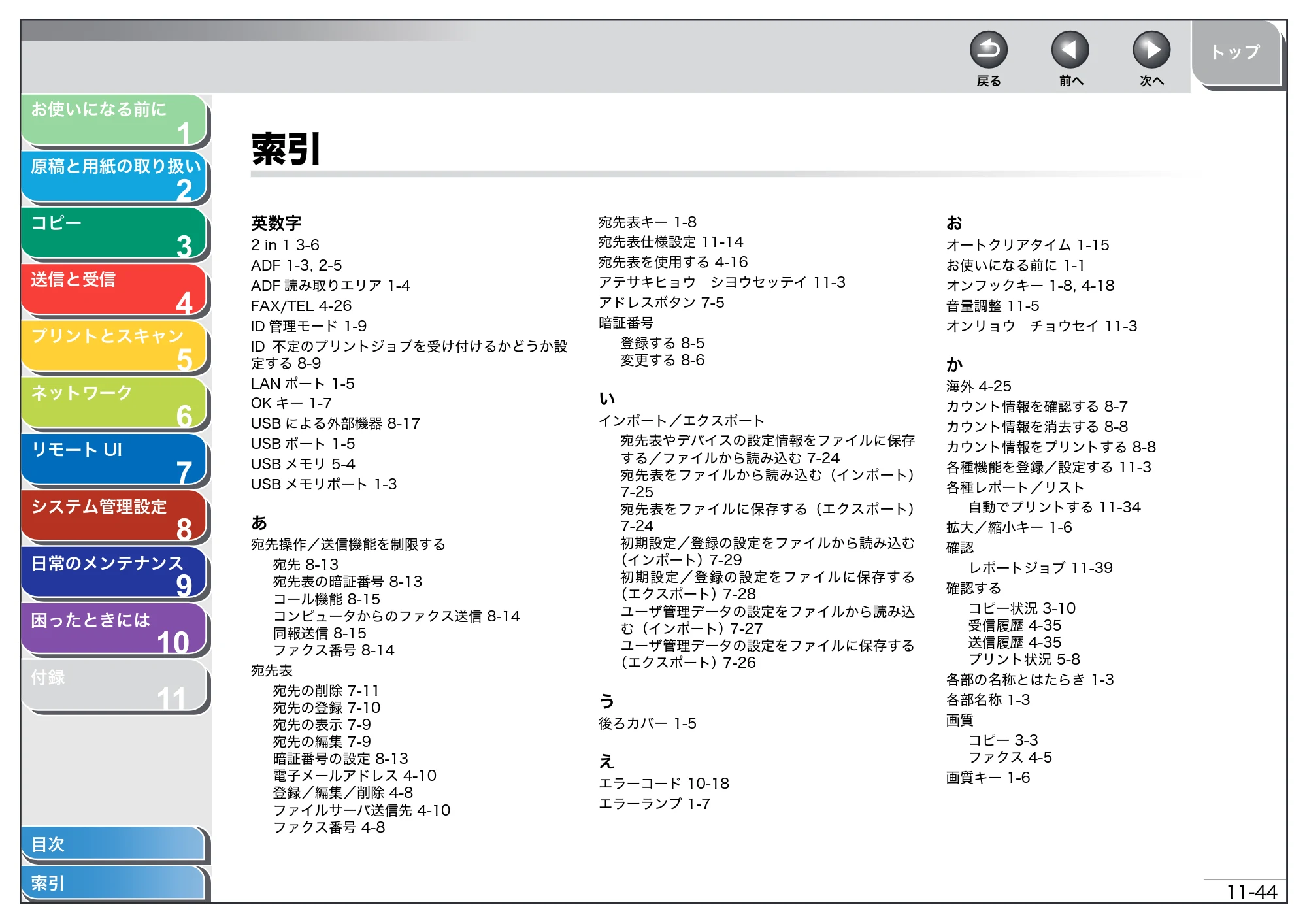The height and width of the screenshot is (924, 1307).
Task: Click entry 後ろカバー 1-5
Action: pyautogui.click(x=648, y=723)
